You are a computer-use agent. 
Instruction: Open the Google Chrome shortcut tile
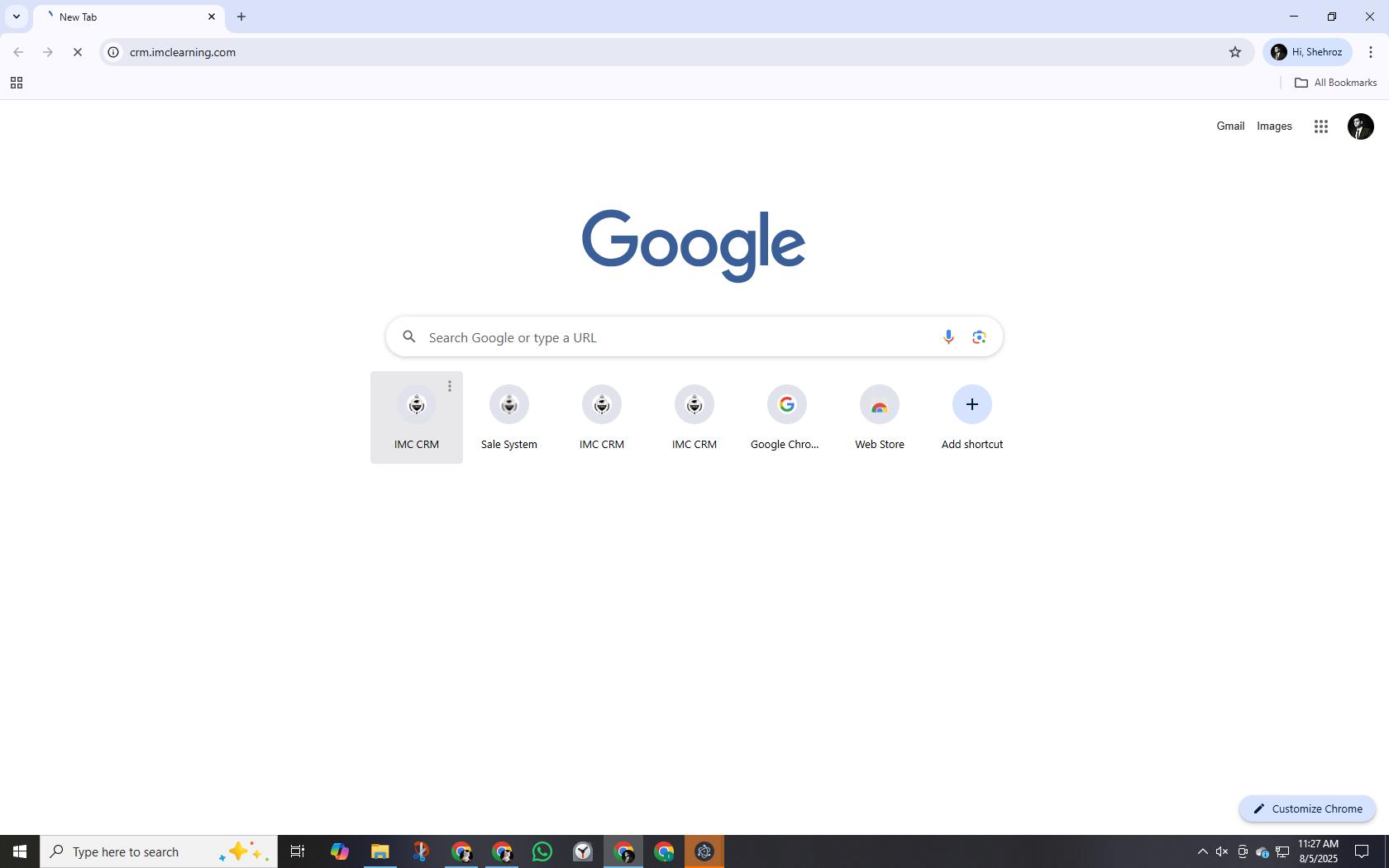pyautogui.click(x=786, y=417)
